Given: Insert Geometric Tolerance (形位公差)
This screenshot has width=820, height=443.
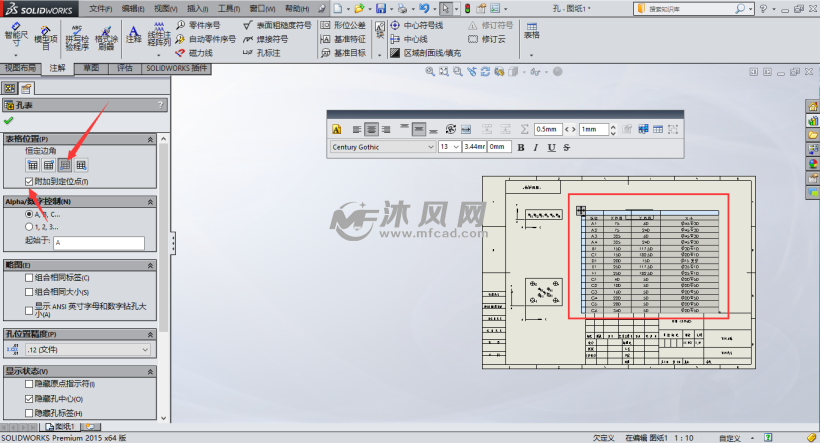Looking at the screenshot, I should coord(343,25).
